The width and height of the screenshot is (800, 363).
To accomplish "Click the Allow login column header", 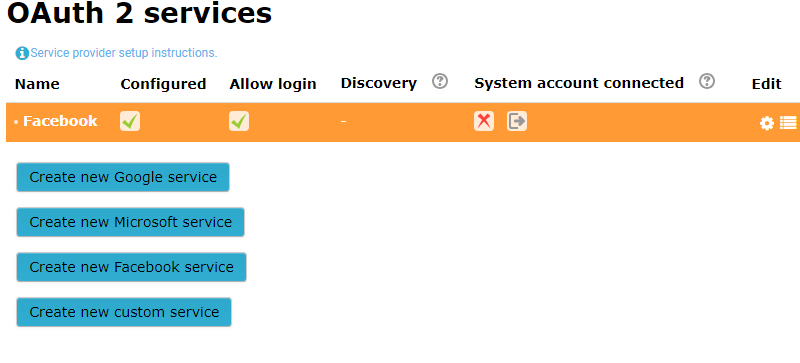I will [x=273, y=84].
